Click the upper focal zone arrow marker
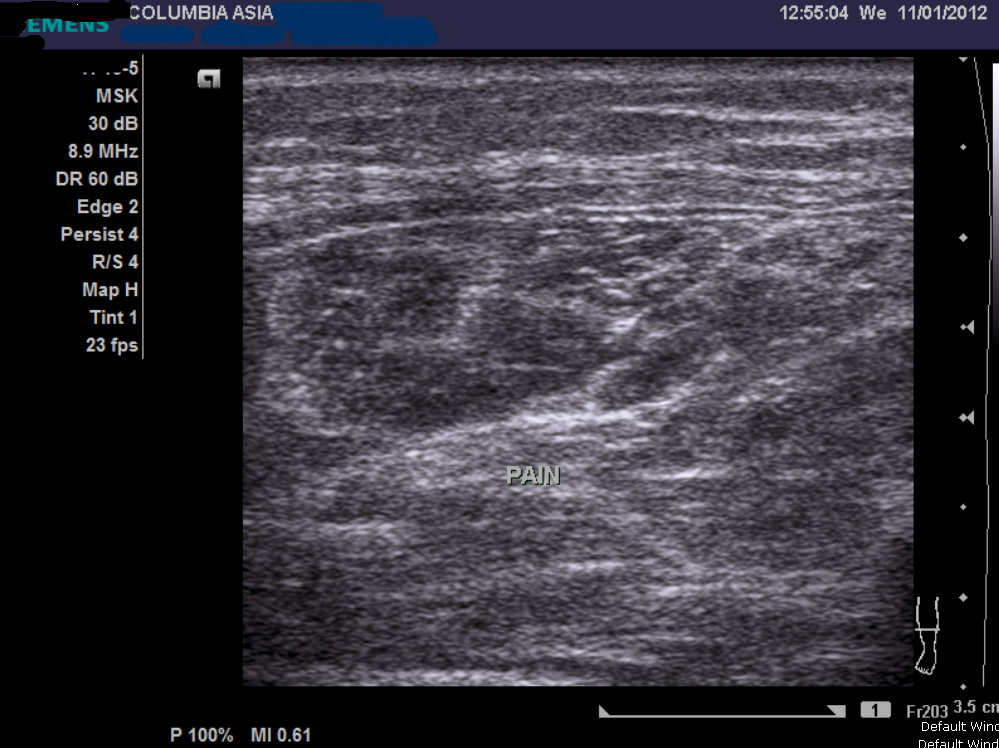Screen dimensions: 999x748 pos(967,327)
